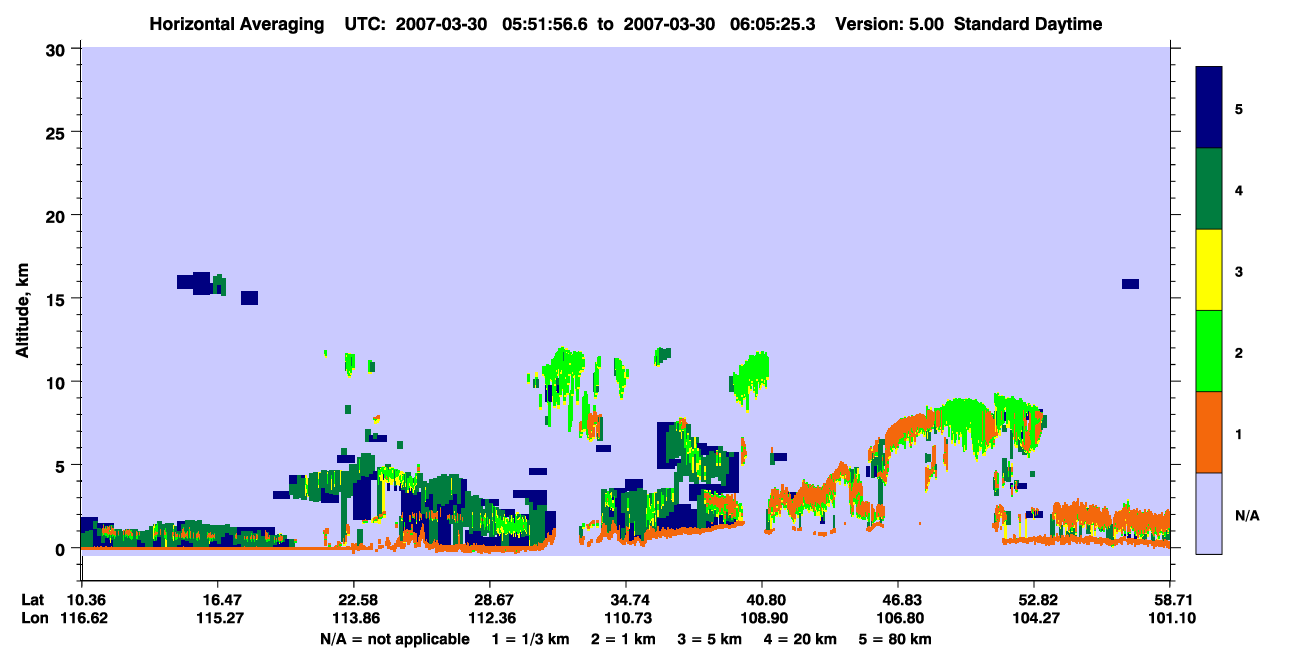Click the latitude value 28.67

pos(490,600)
